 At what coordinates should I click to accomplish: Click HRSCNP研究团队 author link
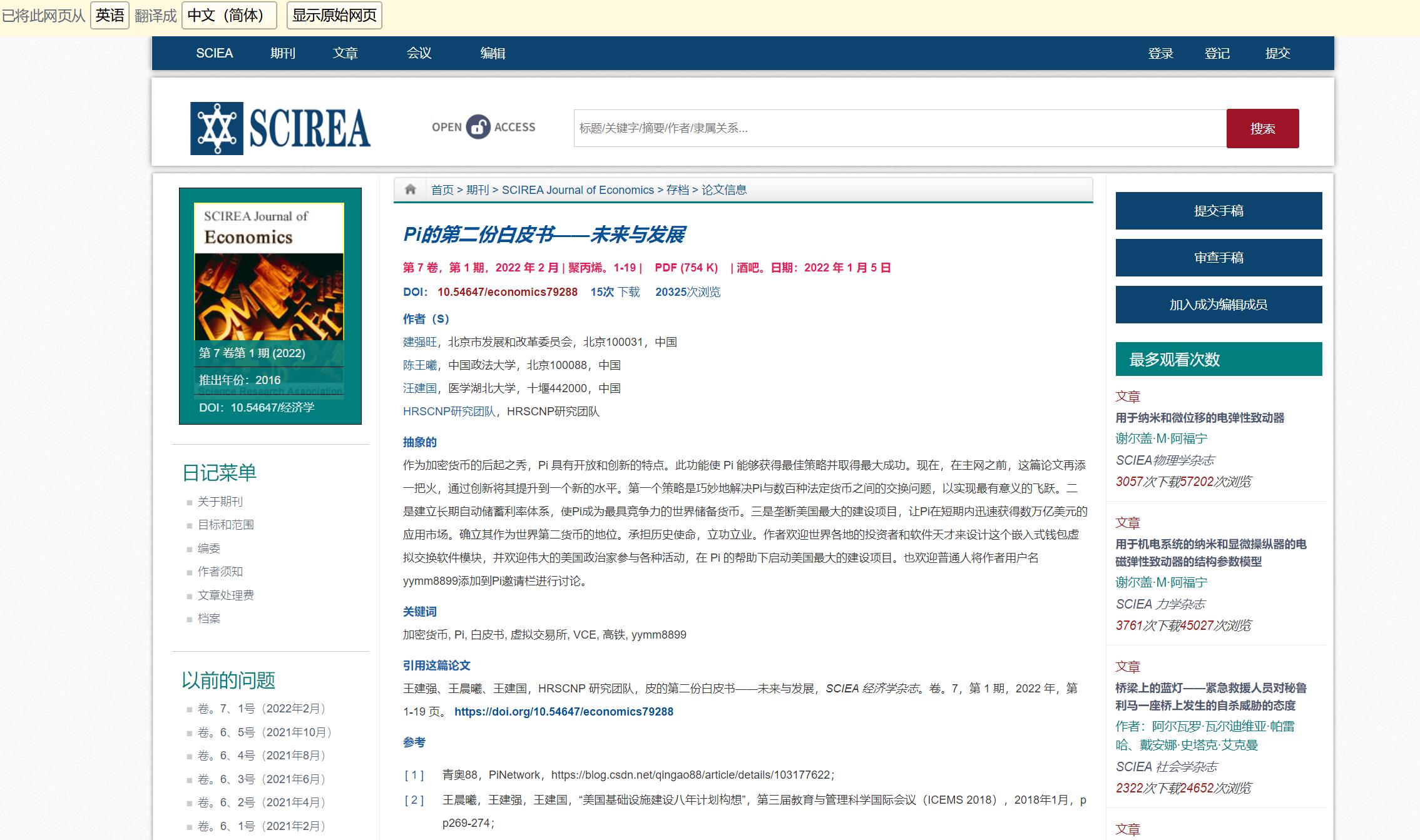[x=449, y=412]
